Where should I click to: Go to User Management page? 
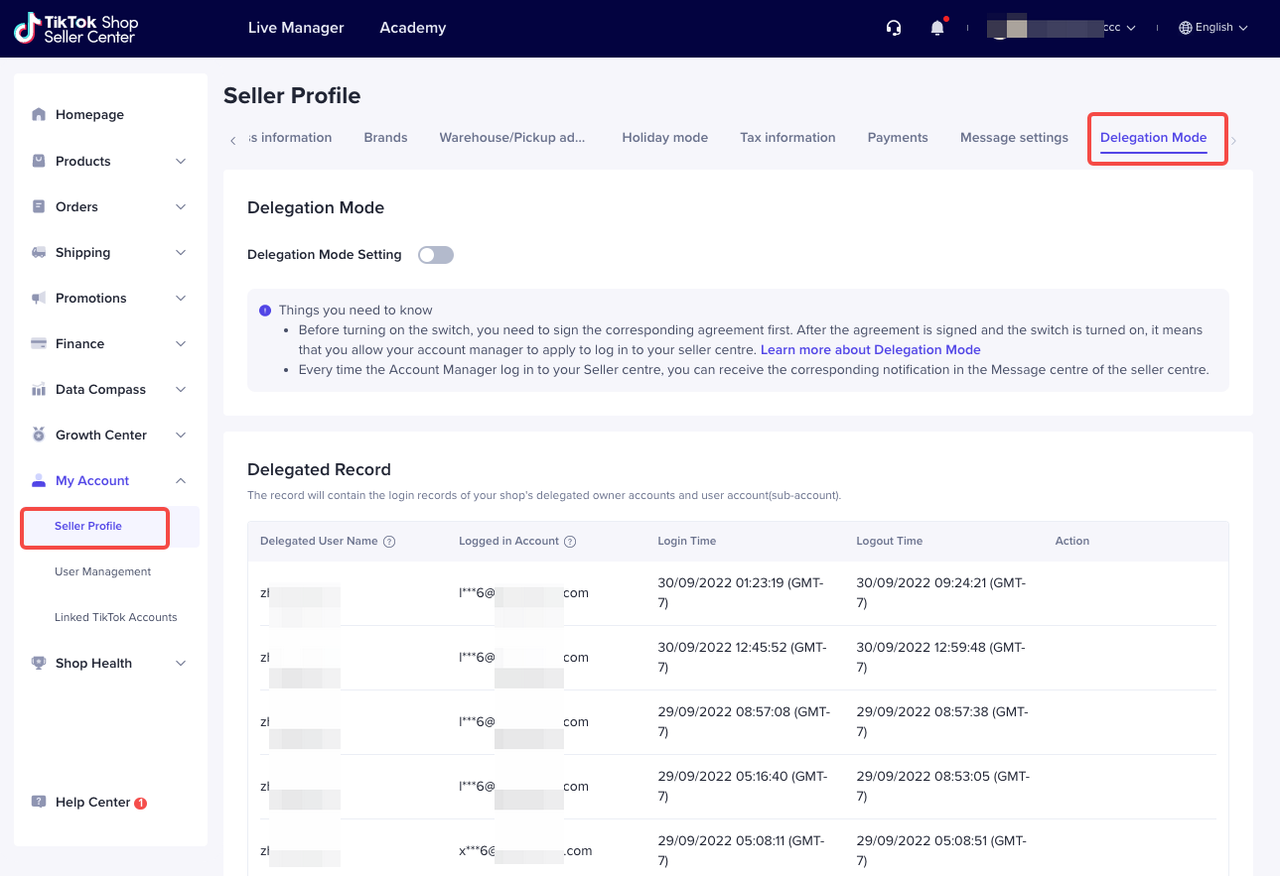pyautogui.click(x=103, y=572)
